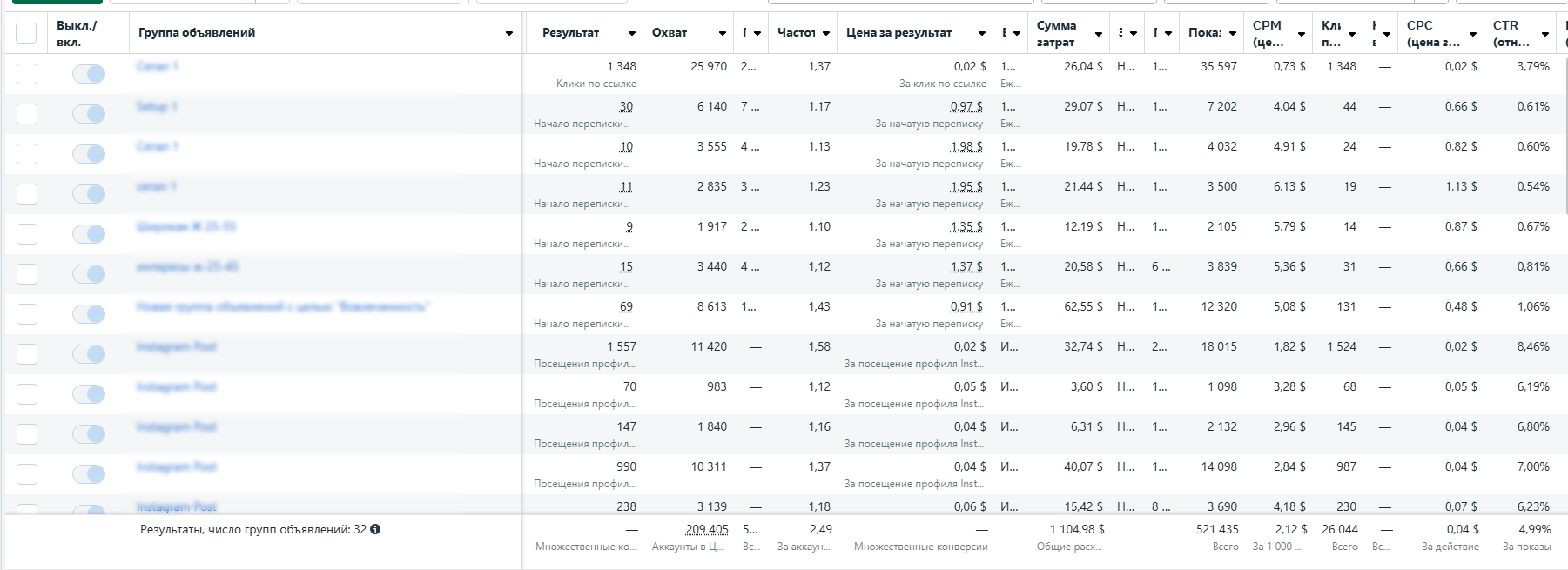Select the Клики column header
1568x570 pixels.
(x=1332, y=33)
